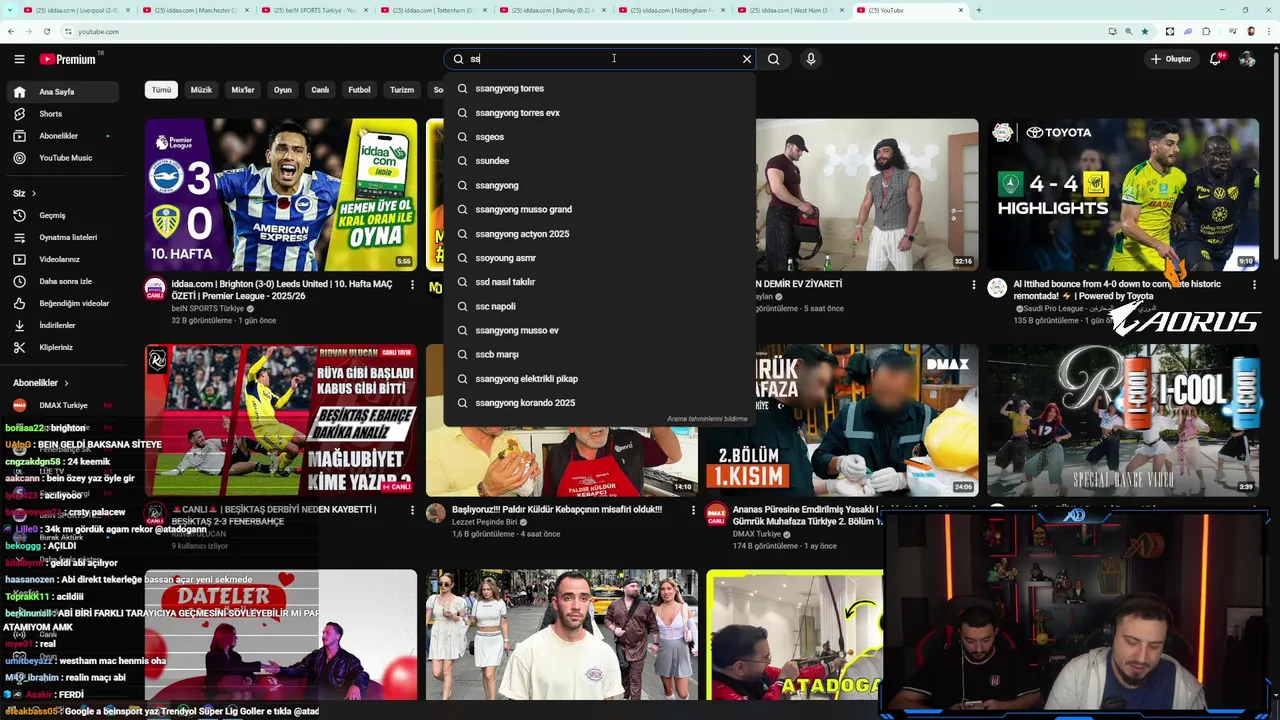The height and width of the screenshot is (720, 1280).
Task: Open options for Paldır Küldür Kebapçı video
Action: tap(693, 510)
